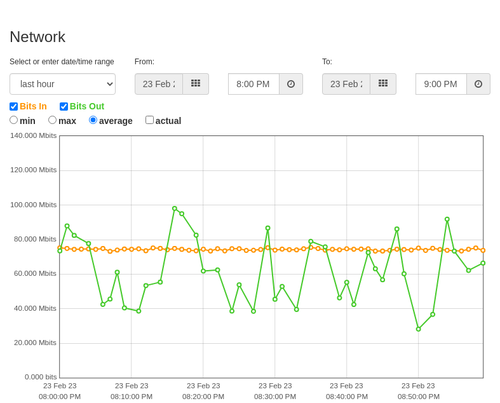Viewport: 500px width, 403px height.
Task: Click the From time field showing 8:00 PM
Action: click(x=254, y=84)
